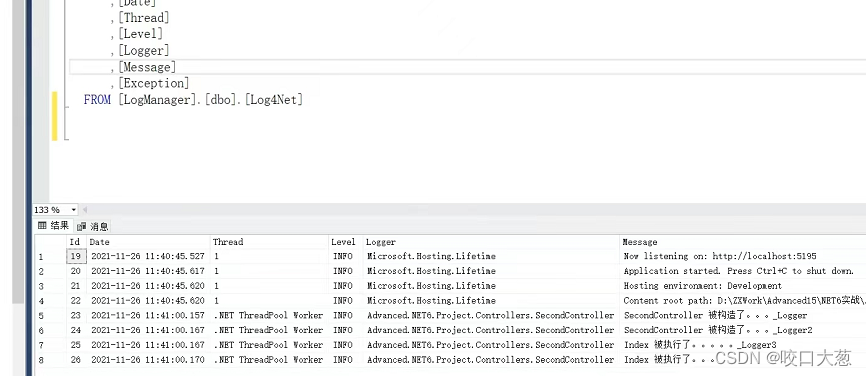Select the Message column header in results grid
The width and height of the screenshot is (867, 376).
tap(743, 242)
